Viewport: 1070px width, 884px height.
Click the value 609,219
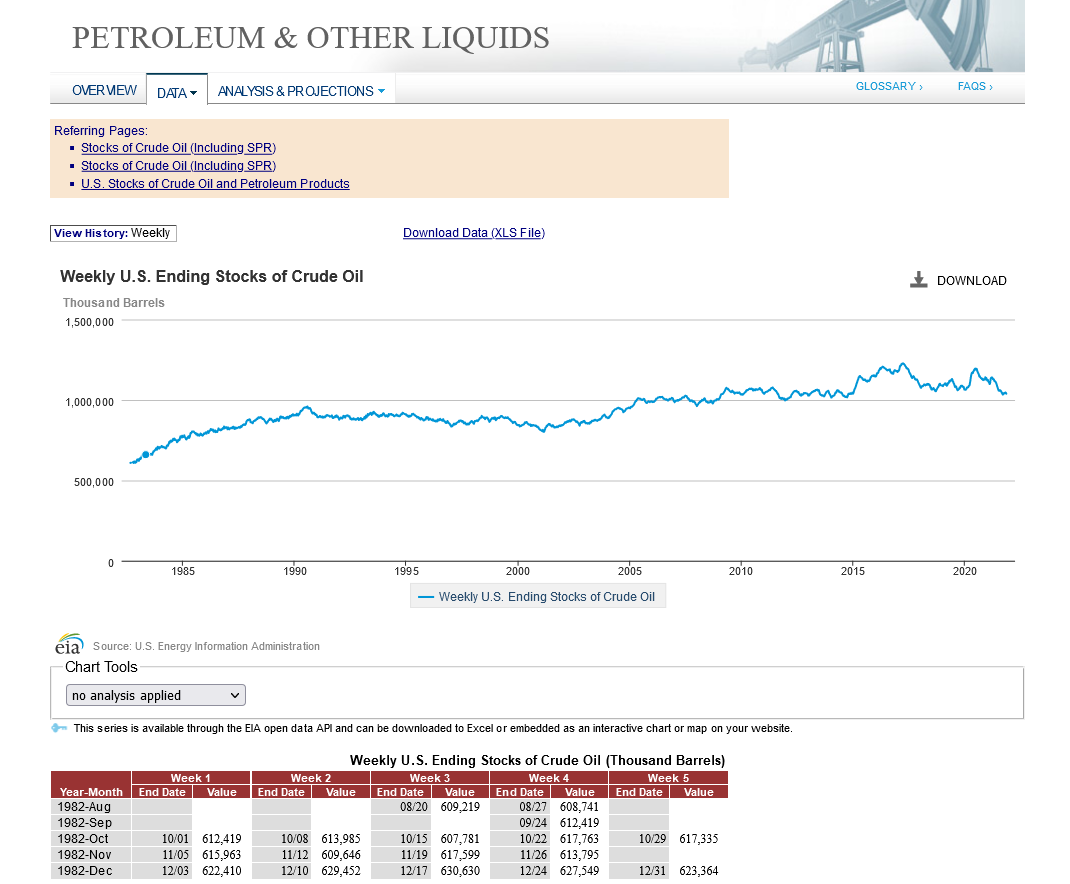460,807
